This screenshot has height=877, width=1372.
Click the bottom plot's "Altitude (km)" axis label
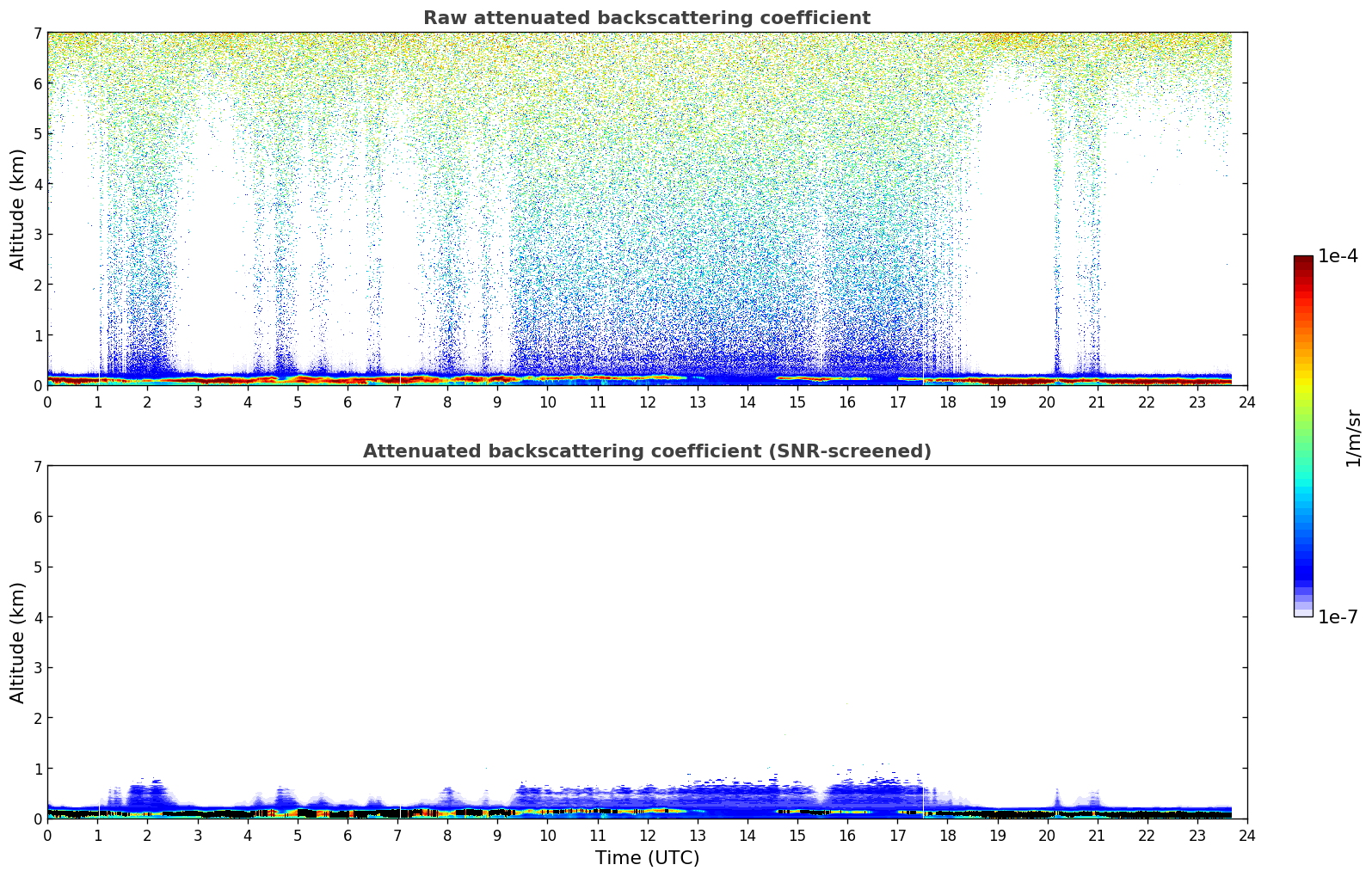[x=18, y=642]
